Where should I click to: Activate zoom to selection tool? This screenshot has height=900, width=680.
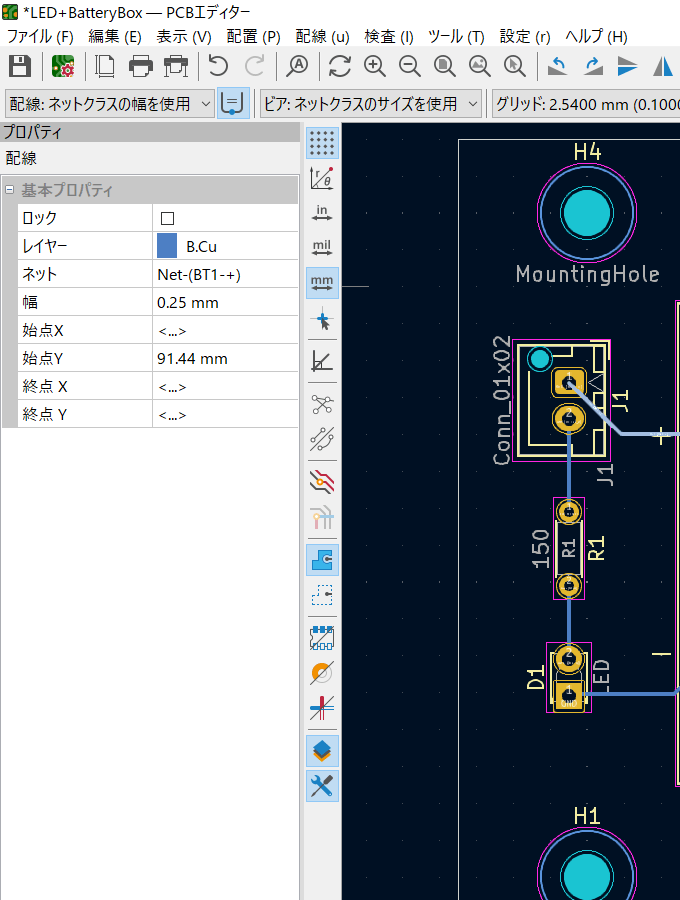(x=515, y=67)
